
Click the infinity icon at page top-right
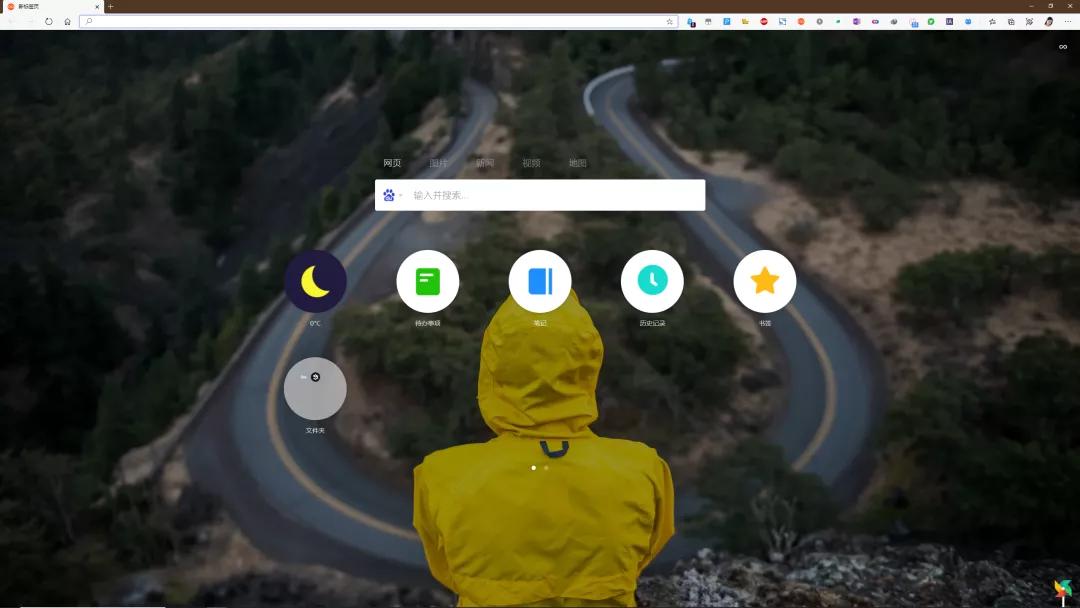[x=1063, y=47]
